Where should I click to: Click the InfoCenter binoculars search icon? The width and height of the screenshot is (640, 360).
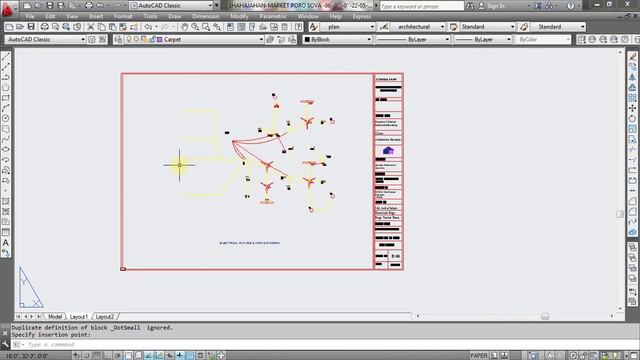pos(470,6)
